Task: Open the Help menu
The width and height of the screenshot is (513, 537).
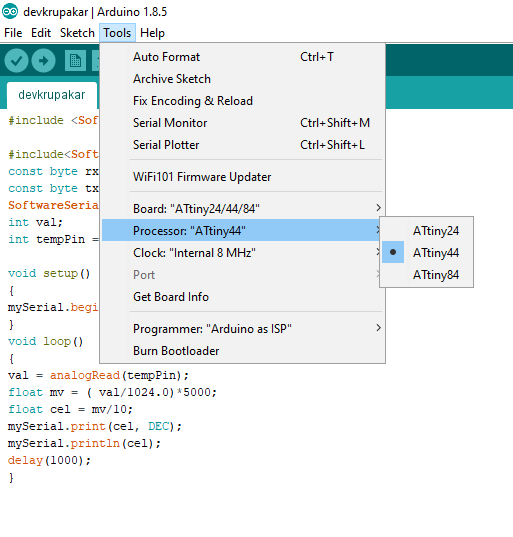Action: (x=152, y=33)
